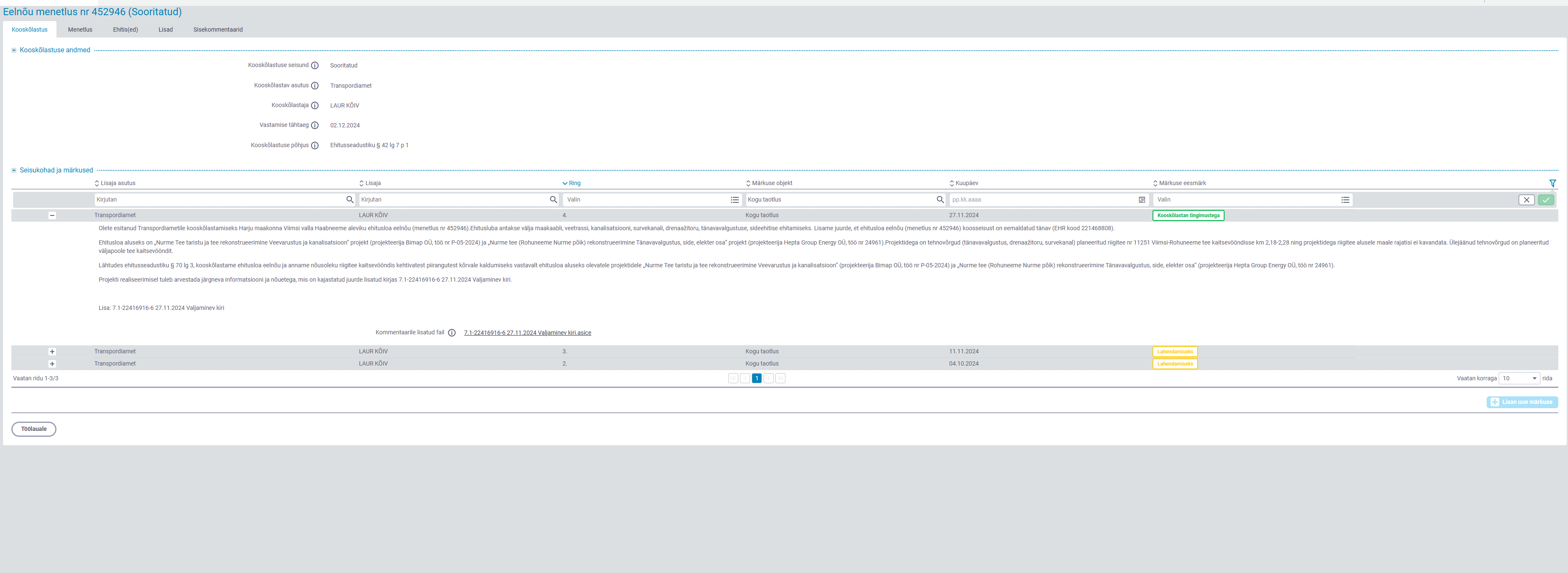Viewport: 1568px width, 573px height.
Task: Switch to the Menetlus tab
Action: (x=80, y=30)
